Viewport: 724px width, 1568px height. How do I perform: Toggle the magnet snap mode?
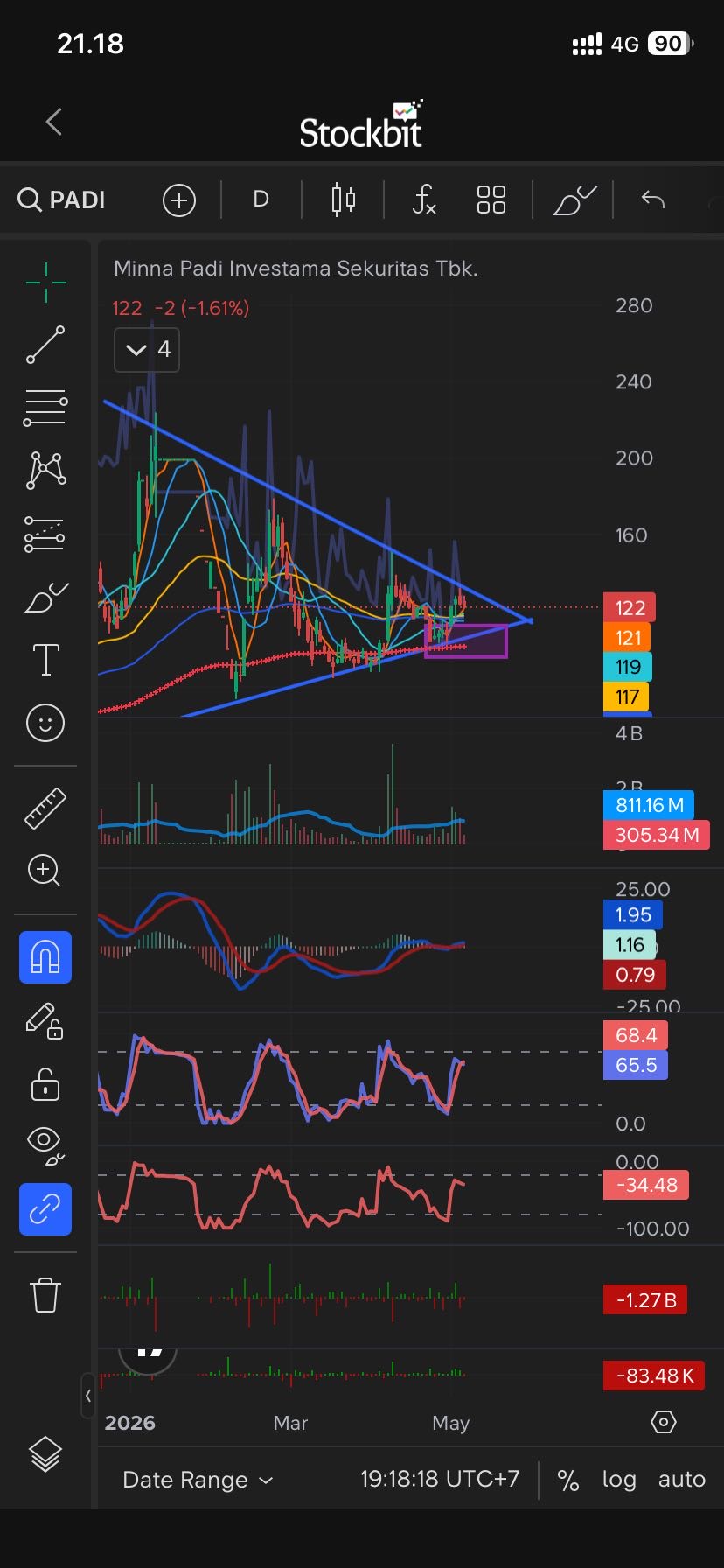[45, 957]
